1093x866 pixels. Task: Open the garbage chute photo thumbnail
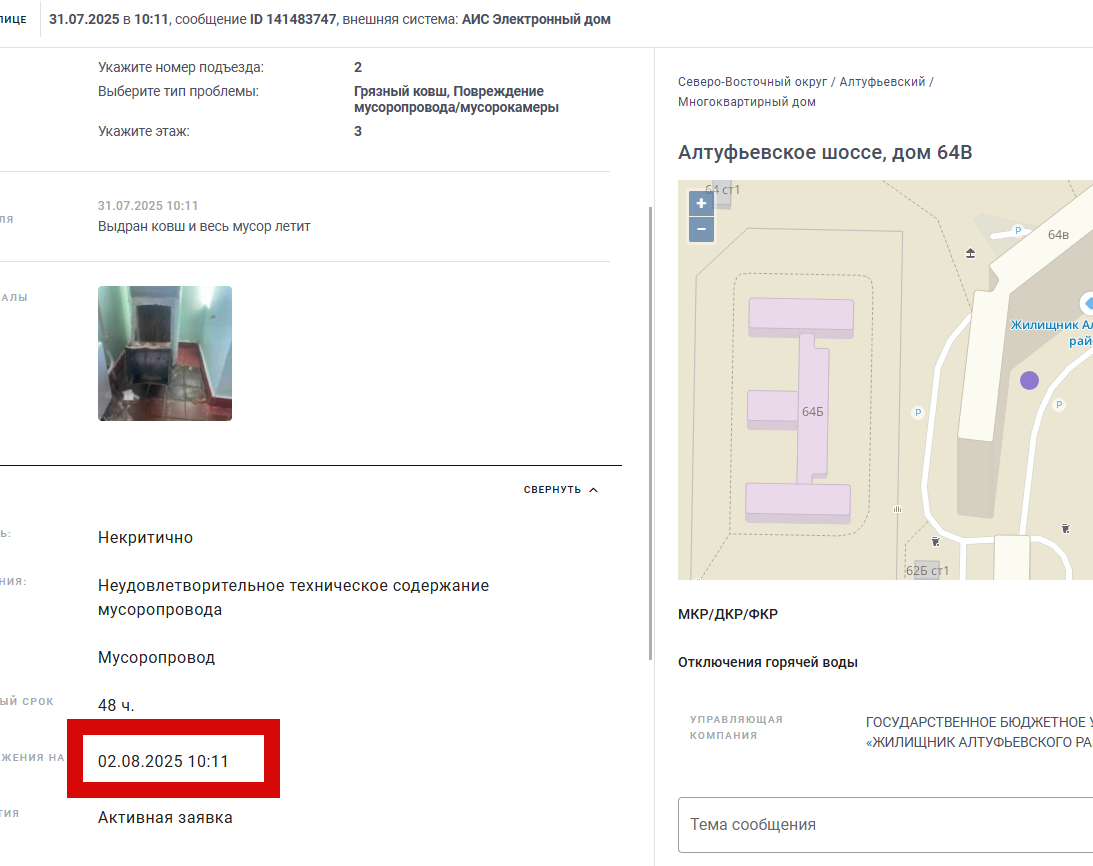point(165,353)
